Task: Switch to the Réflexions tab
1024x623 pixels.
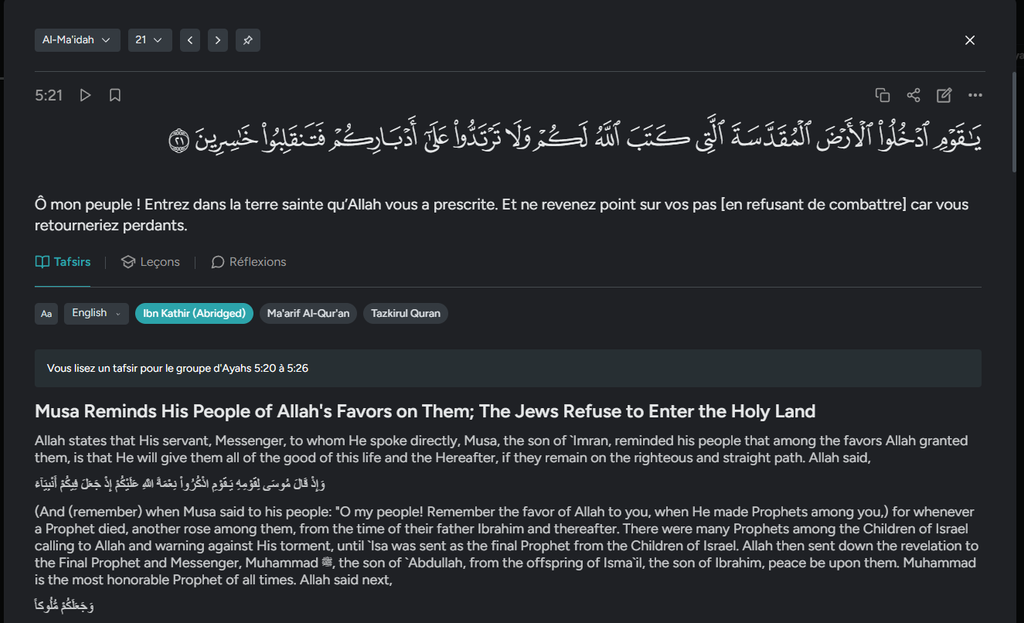Action: point(248,262)
